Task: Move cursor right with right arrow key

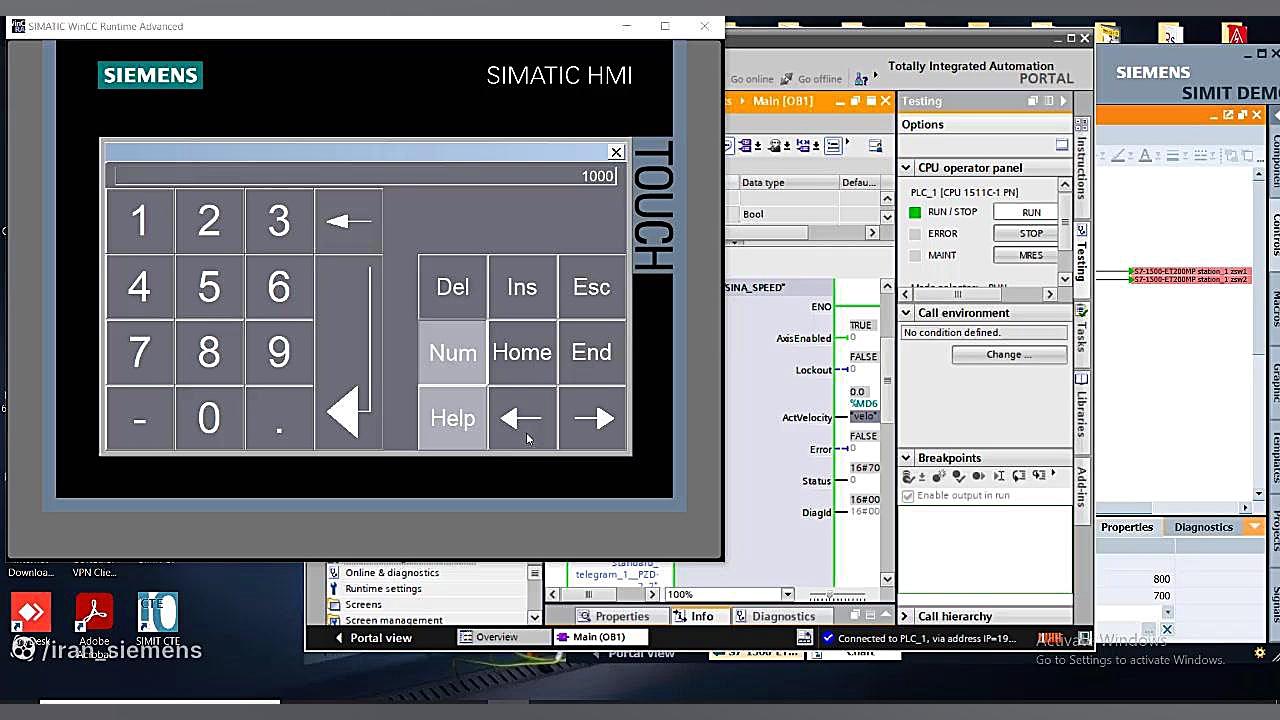Action: [x=592, y=418]
